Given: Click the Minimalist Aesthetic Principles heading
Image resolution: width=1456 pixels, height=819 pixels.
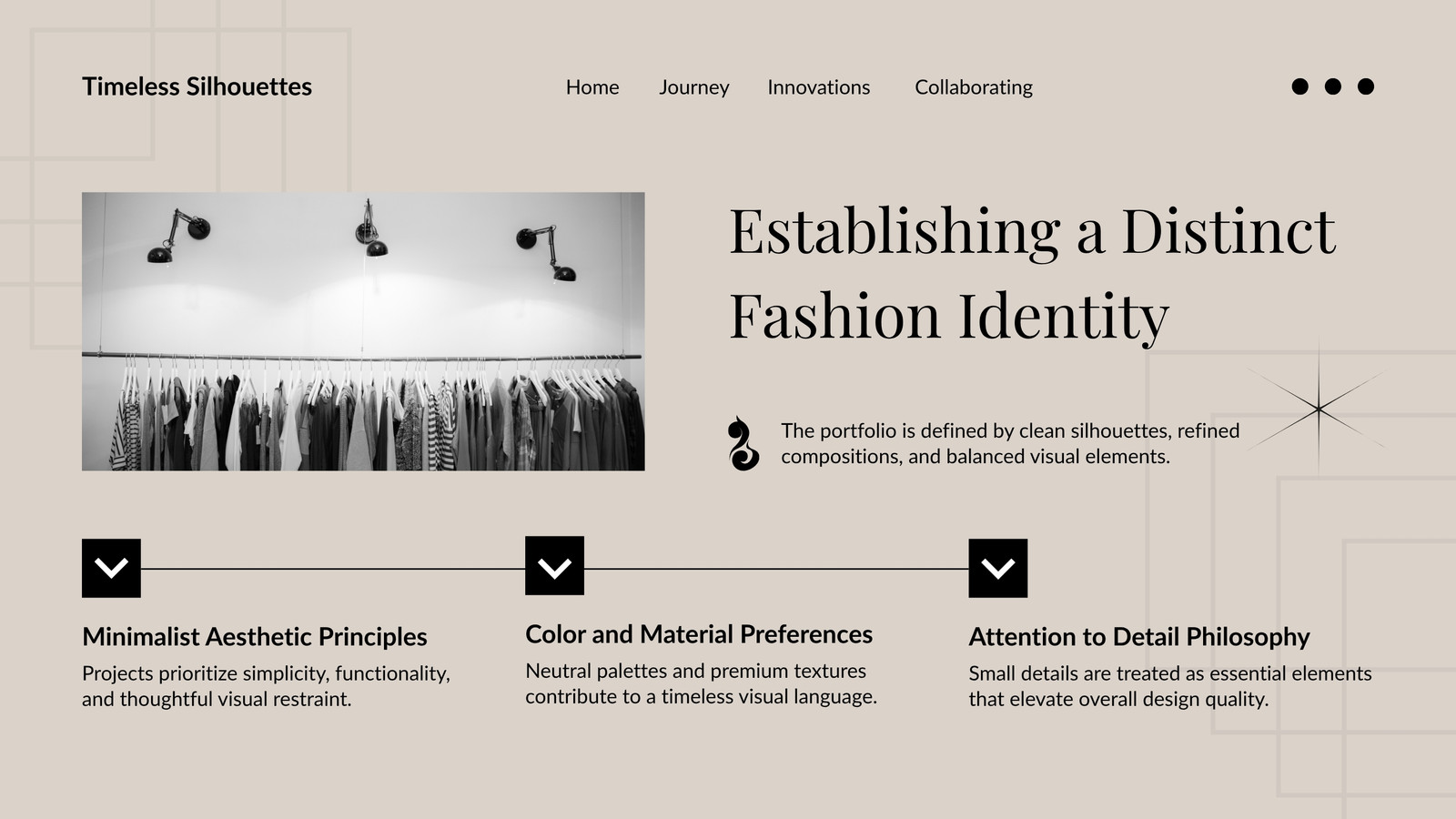Looking at the screenshot, I should [x=255, y=637].
